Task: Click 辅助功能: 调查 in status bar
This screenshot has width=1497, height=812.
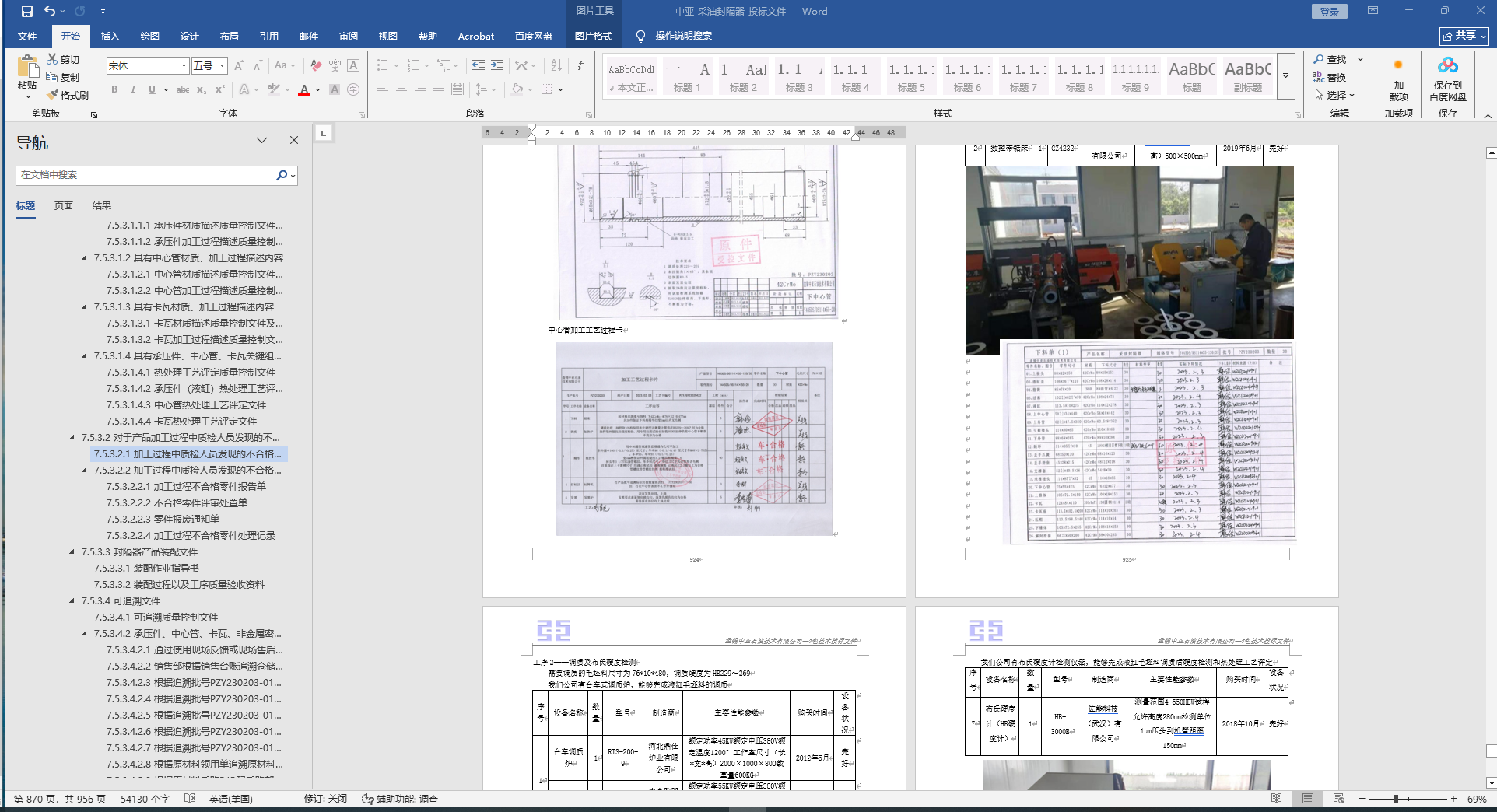Action: coord(400,799)
